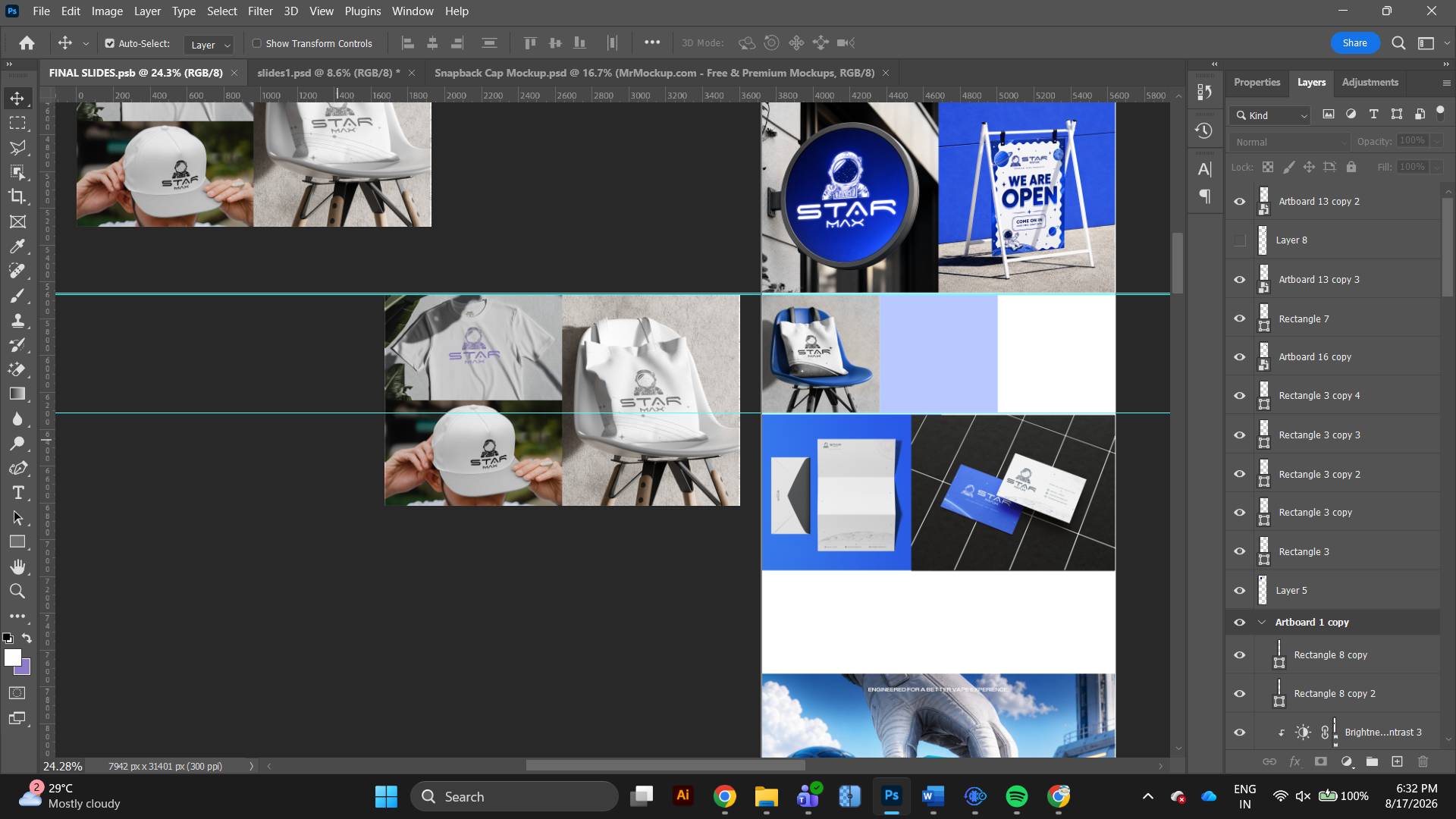Open the Filter menu
Image resolution: width=1456 pixels, height=819 pixels.
(x=260, y=11)
